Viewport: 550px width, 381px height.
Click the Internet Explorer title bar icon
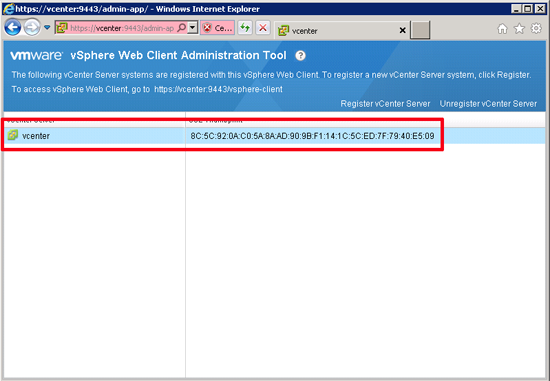click(9, 8)
